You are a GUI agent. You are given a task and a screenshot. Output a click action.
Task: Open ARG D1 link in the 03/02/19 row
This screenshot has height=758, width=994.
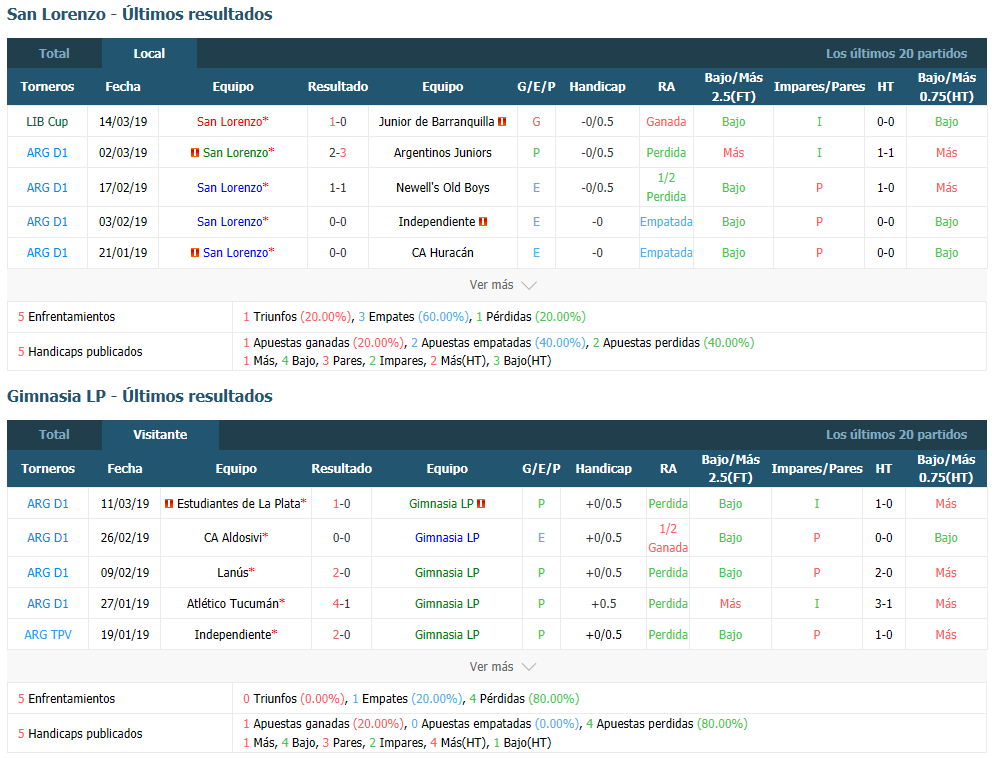coord(47,222)
